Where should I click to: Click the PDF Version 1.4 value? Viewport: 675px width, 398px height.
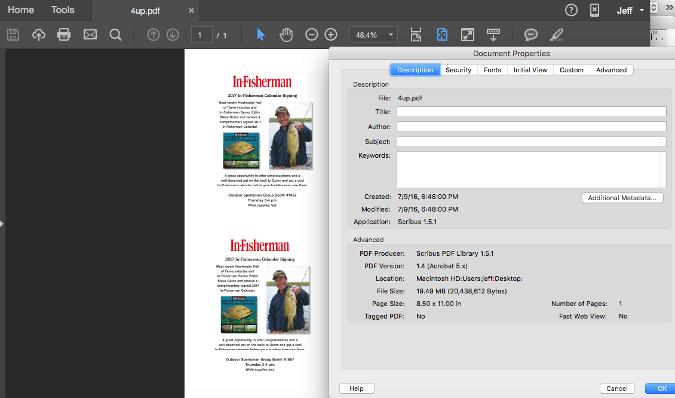point(442,266)
